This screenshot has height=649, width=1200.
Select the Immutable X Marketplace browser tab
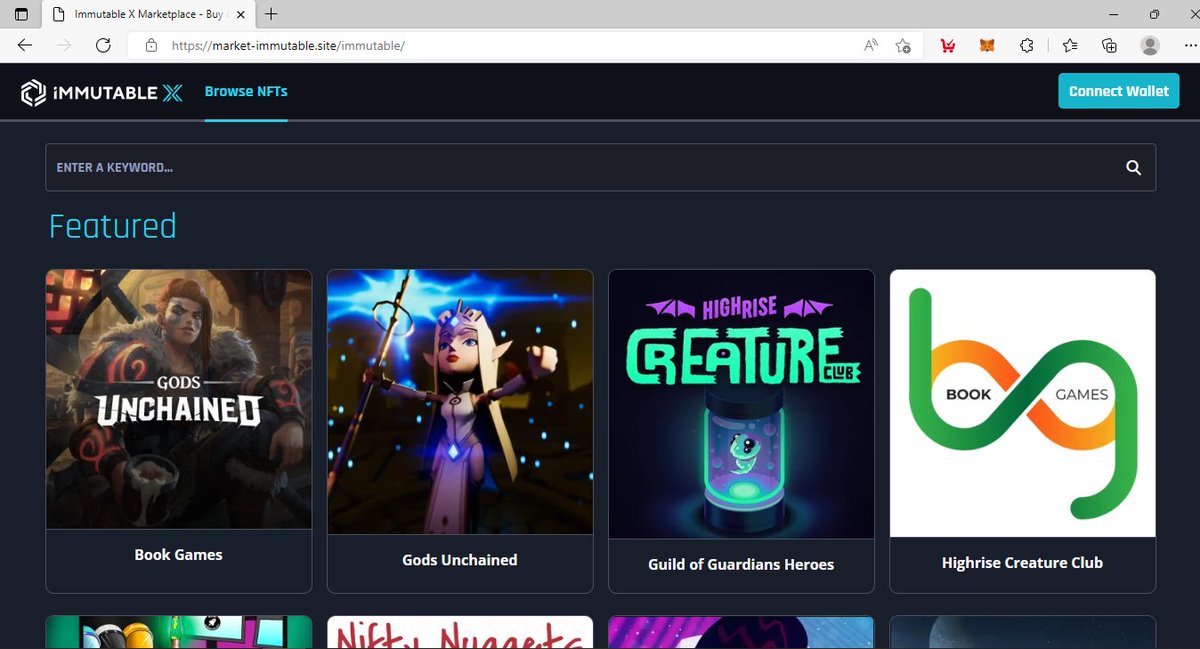tap(148, 14)
